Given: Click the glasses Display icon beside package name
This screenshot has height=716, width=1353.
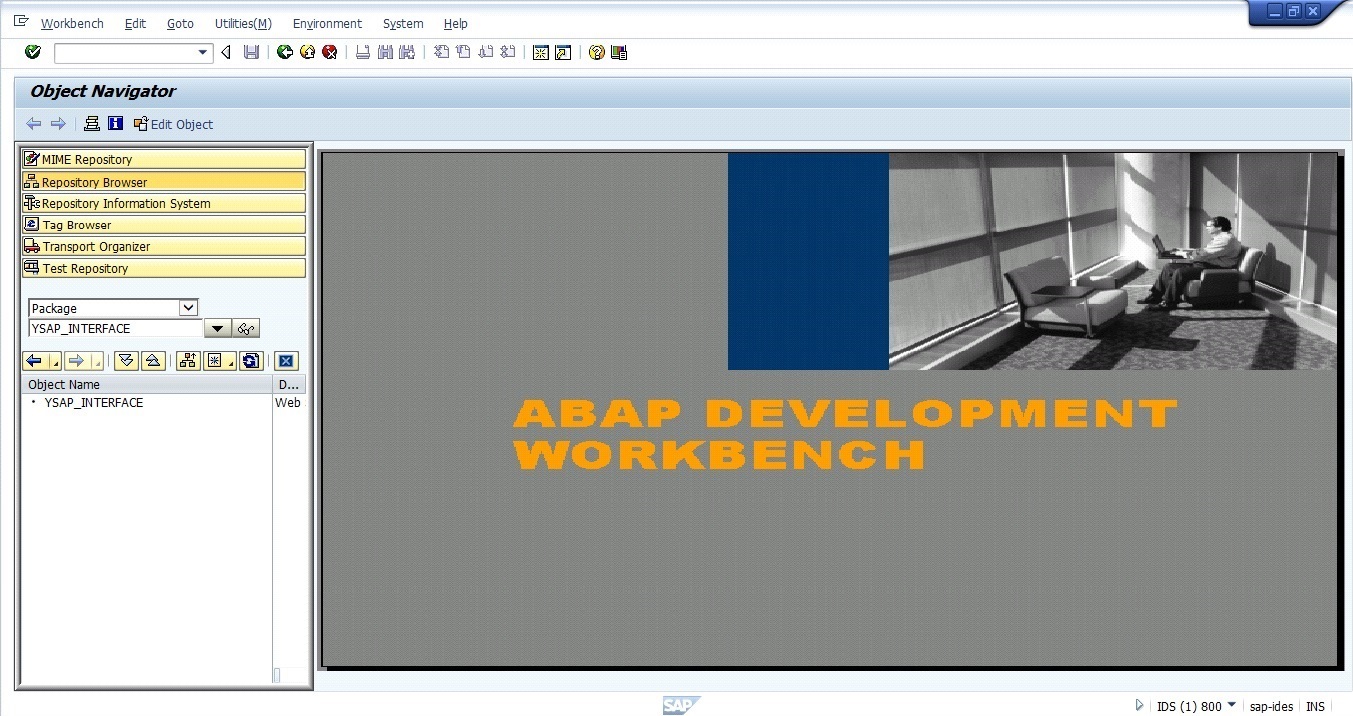Looking at the screenshot, I should (x=246, y=329).
